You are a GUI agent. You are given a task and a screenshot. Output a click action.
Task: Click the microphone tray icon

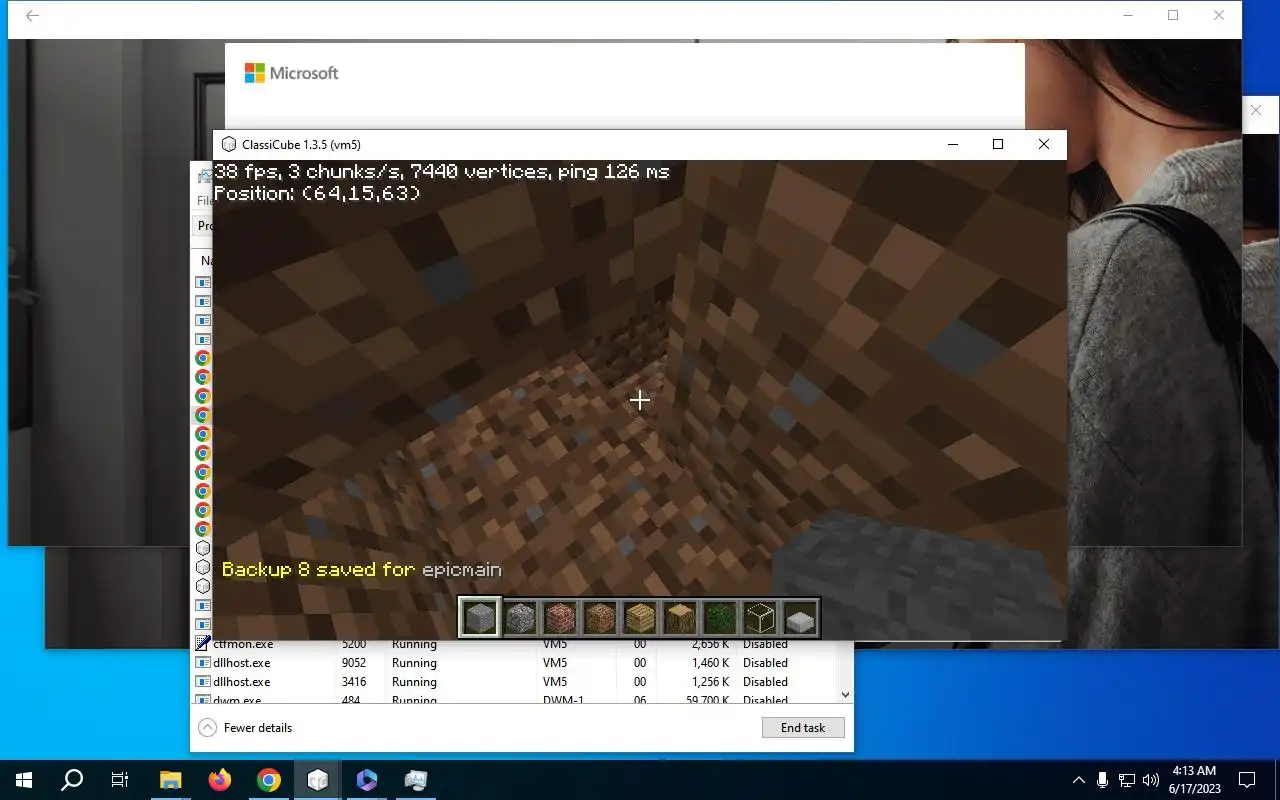pos(1102,780)
